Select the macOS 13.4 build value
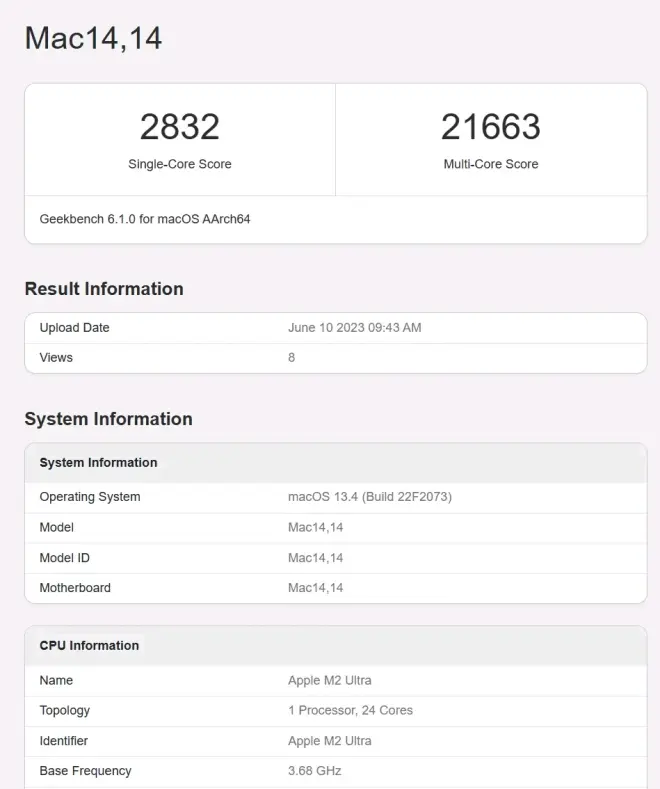 tap(369, 497)
